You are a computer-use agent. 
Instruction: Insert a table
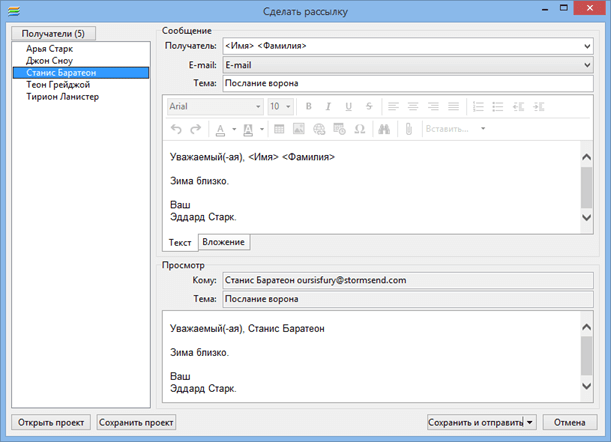(x=279, y=129)
